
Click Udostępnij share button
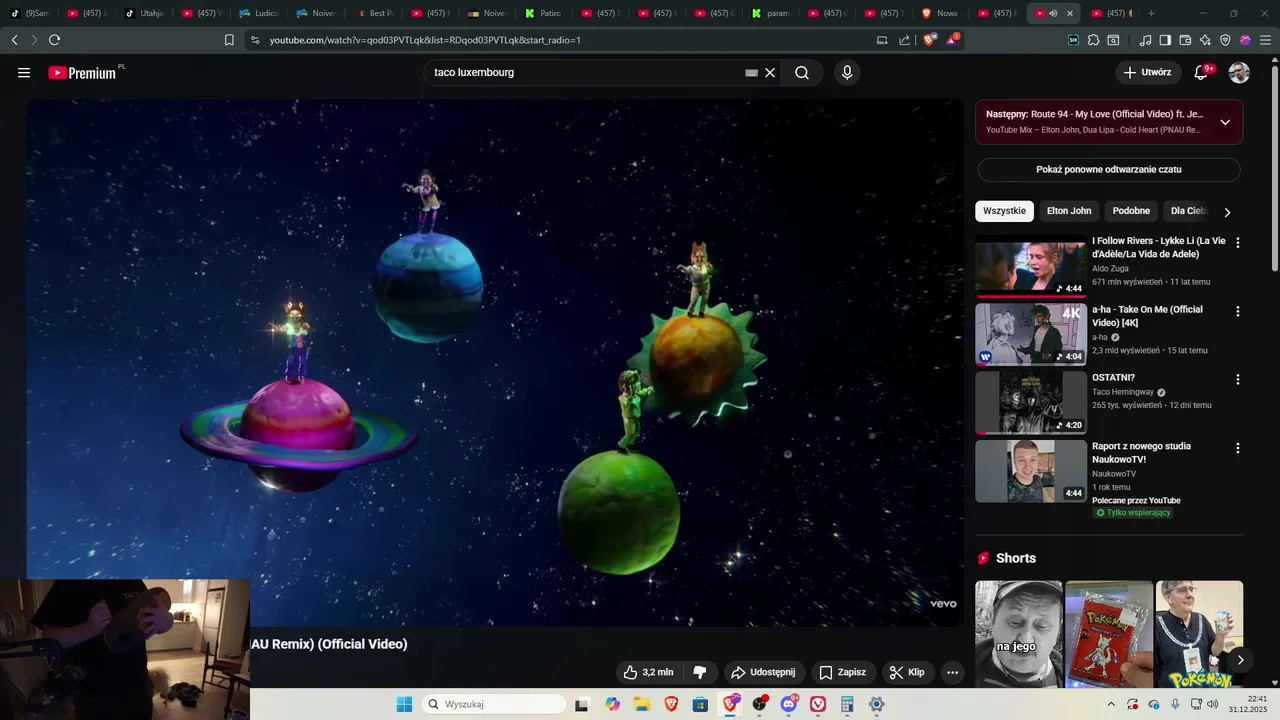click(x=763, y=672)
